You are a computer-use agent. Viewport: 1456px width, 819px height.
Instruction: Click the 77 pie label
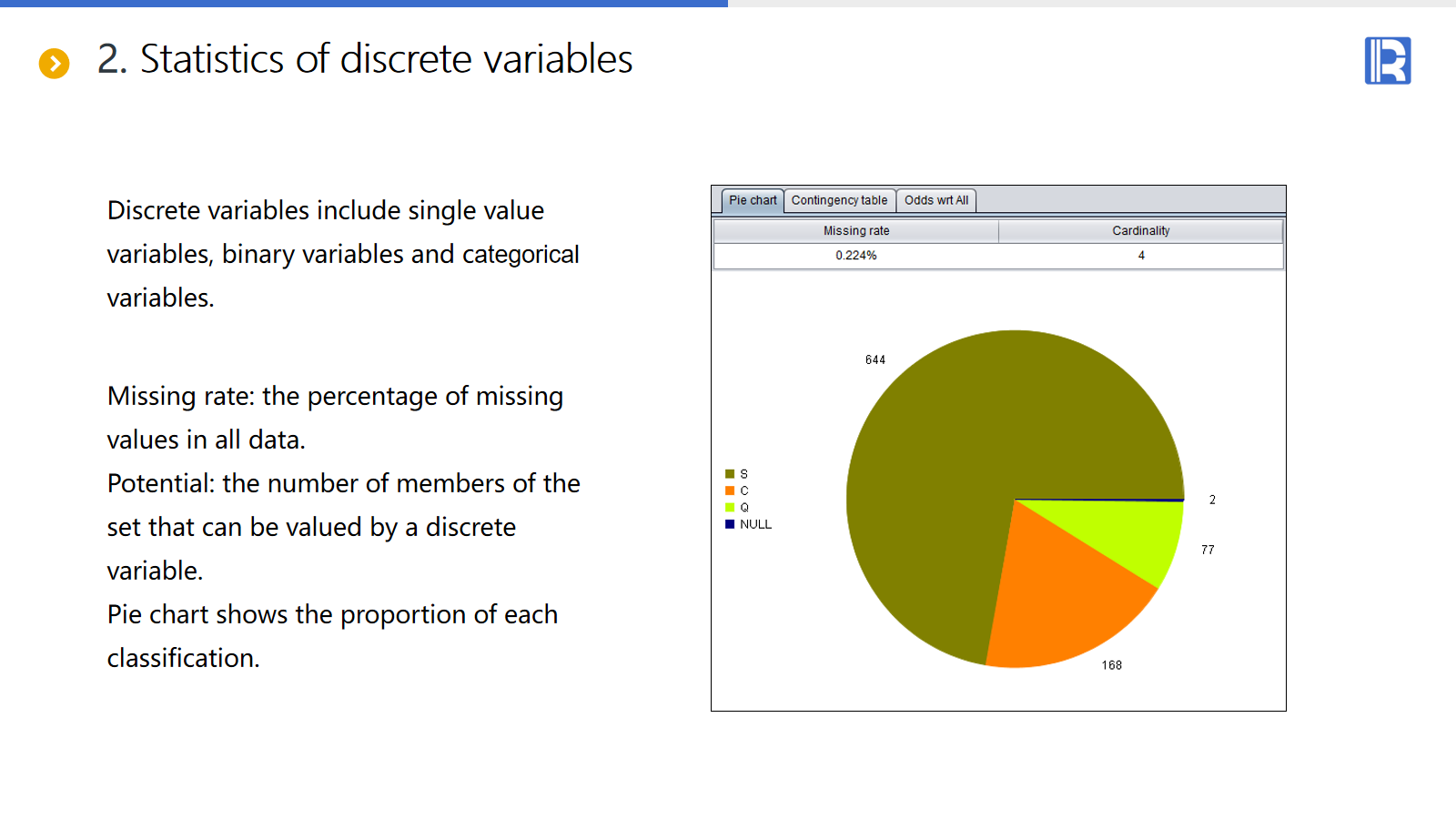tap(1208, 550)
